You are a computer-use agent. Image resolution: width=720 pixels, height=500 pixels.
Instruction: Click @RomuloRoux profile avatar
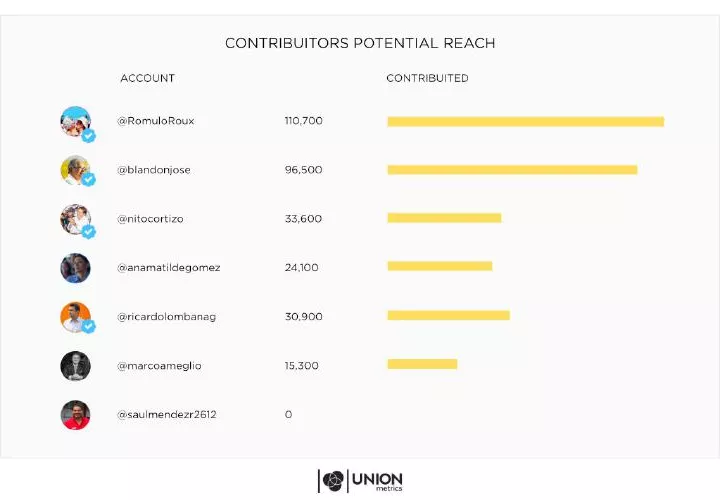point(75,122)
